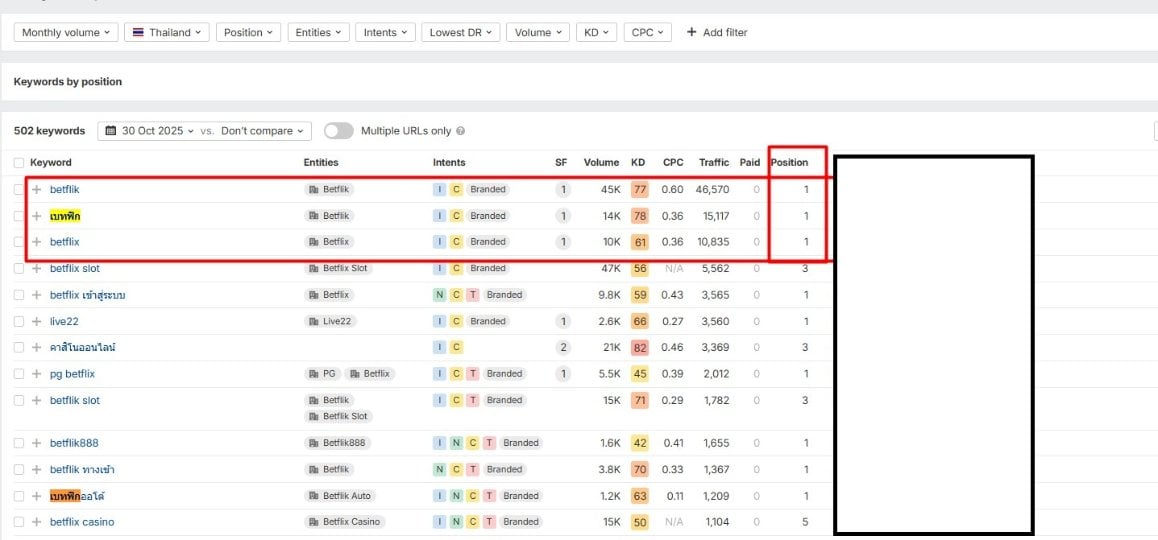
Task: Sort by the Traffic column header
Action: [714, 163]
